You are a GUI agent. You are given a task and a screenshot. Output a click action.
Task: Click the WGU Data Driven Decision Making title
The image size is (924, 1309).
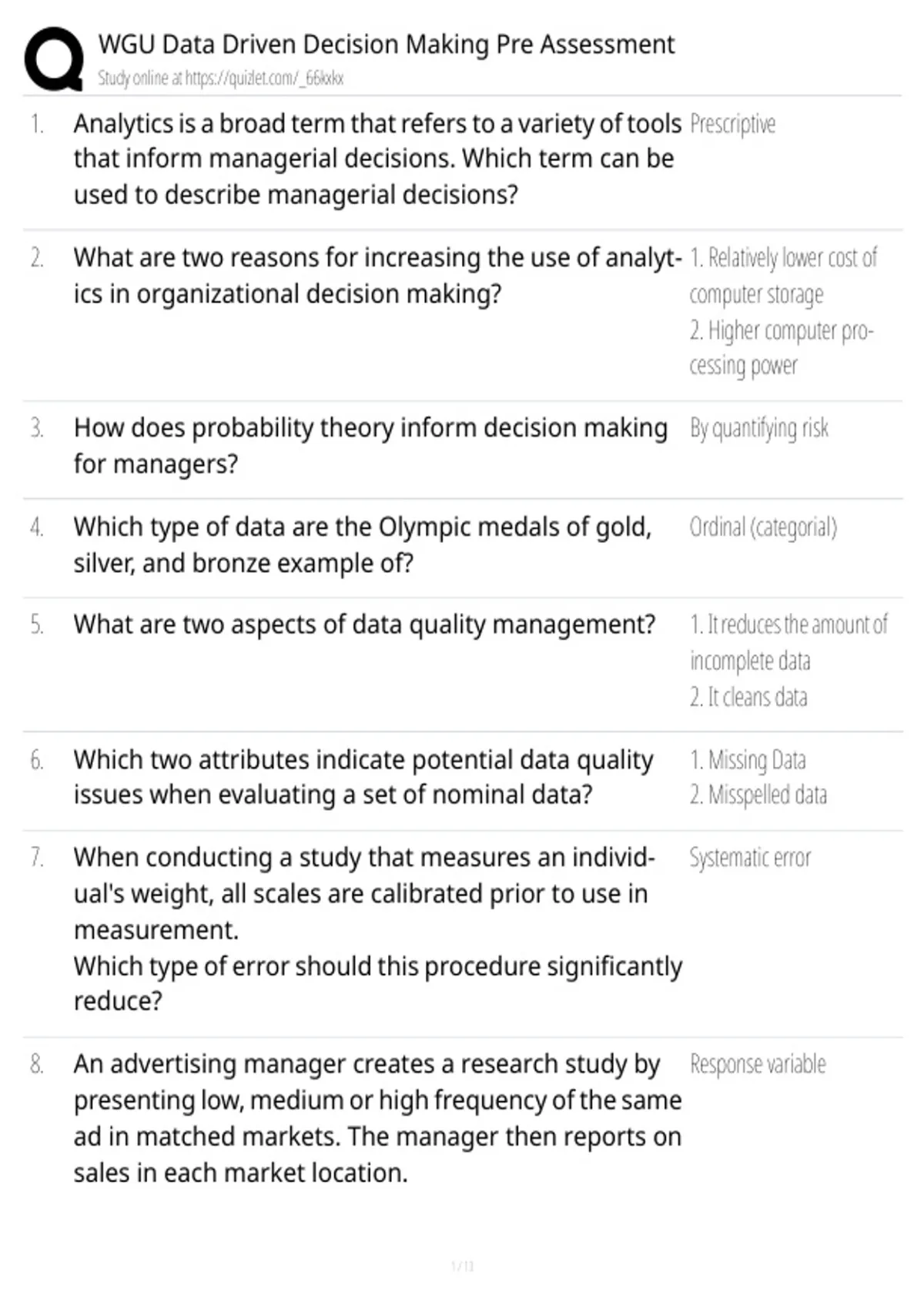(x=386, y=45)
